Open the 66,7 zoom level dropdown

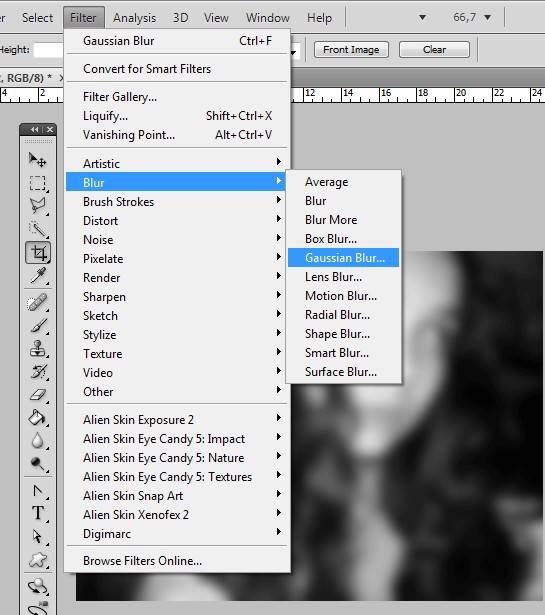click(488, 17)
